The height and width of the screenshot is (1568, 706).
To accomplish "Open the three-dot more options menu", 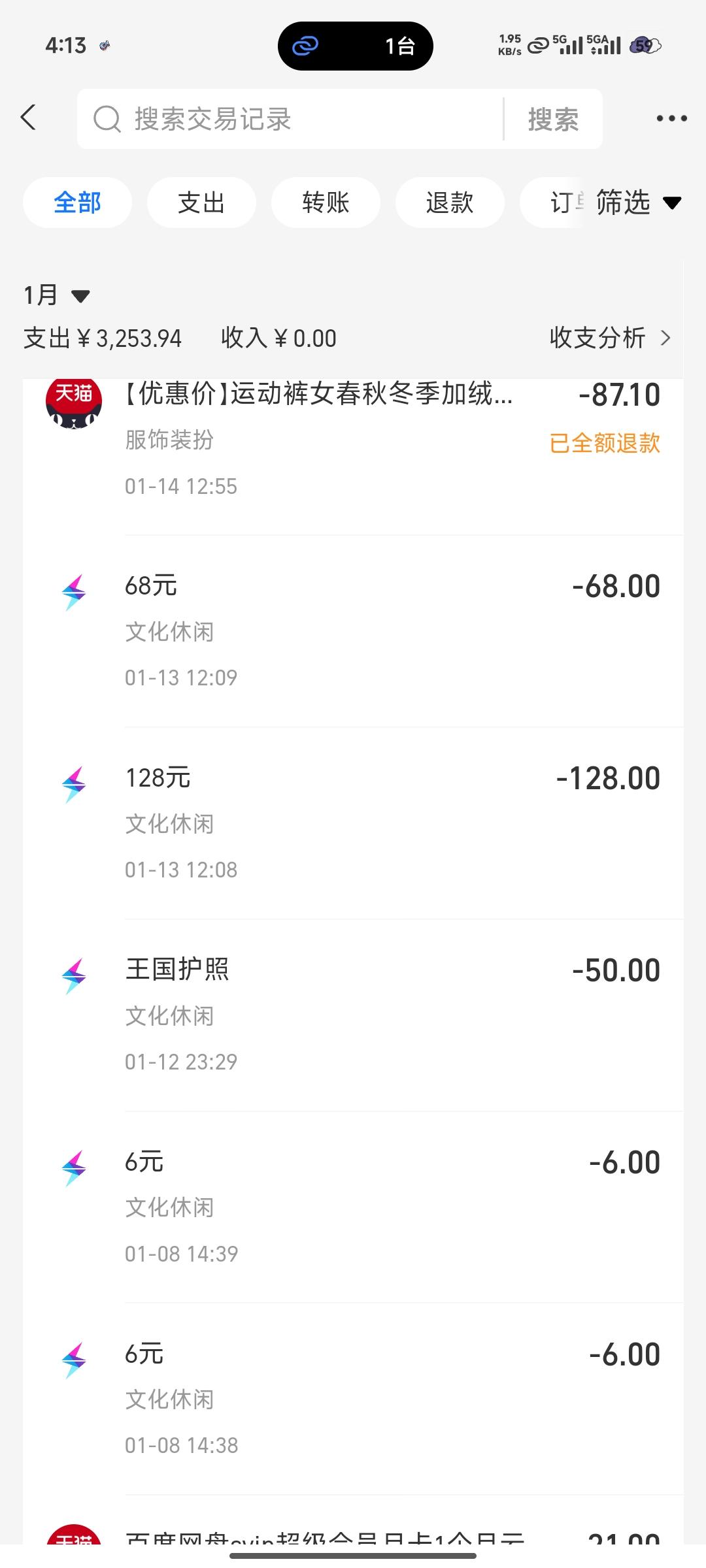I will (x=671, y=119).
